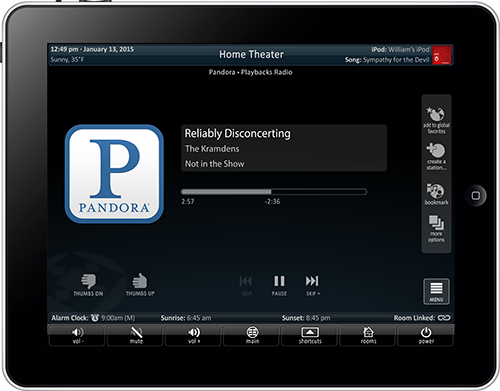
Task: Open the rooms list
Action: coord(368,335)
